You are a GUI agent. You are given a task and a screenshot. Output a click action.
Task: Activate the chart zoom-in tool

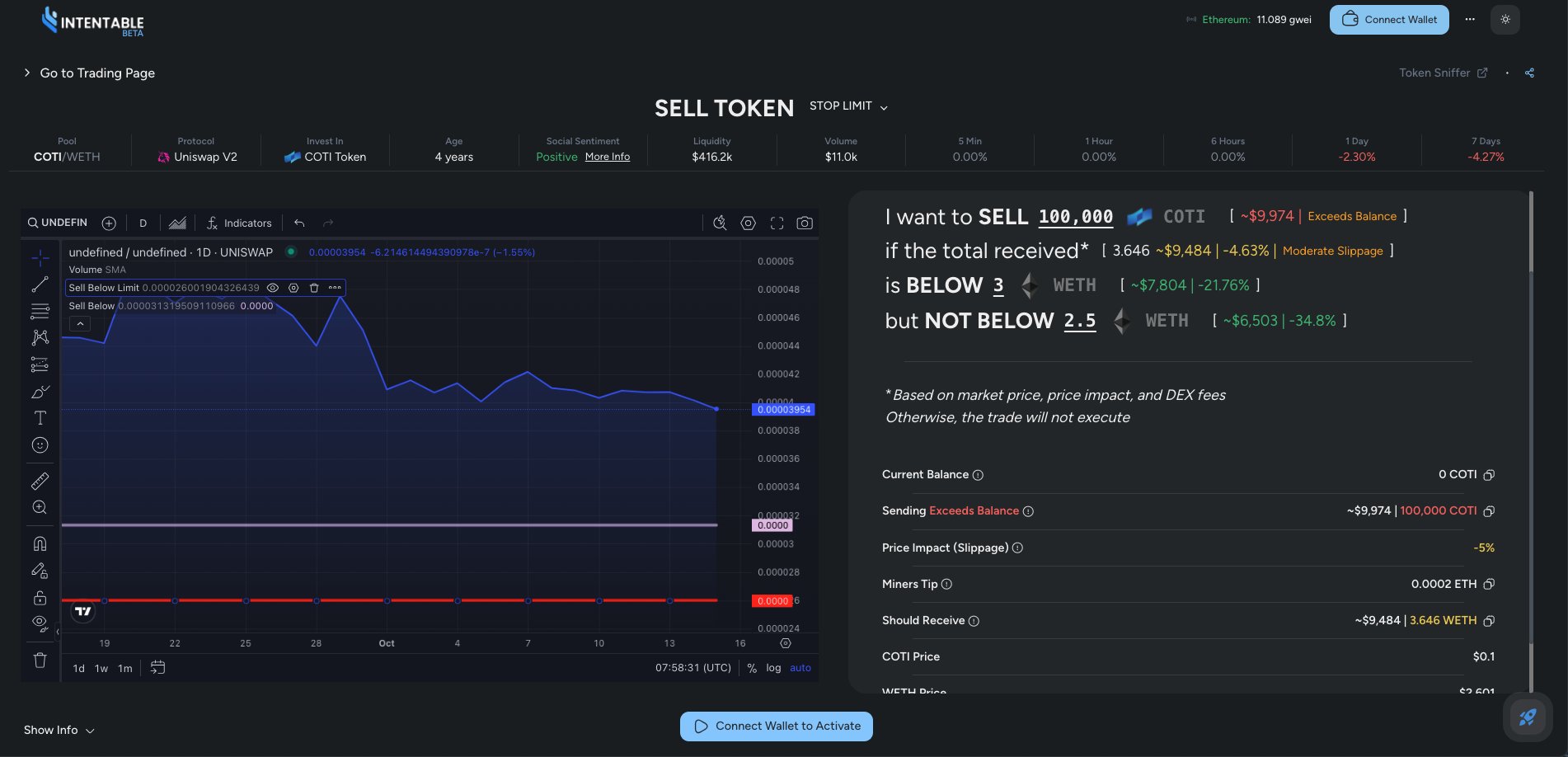click(40, 507)
